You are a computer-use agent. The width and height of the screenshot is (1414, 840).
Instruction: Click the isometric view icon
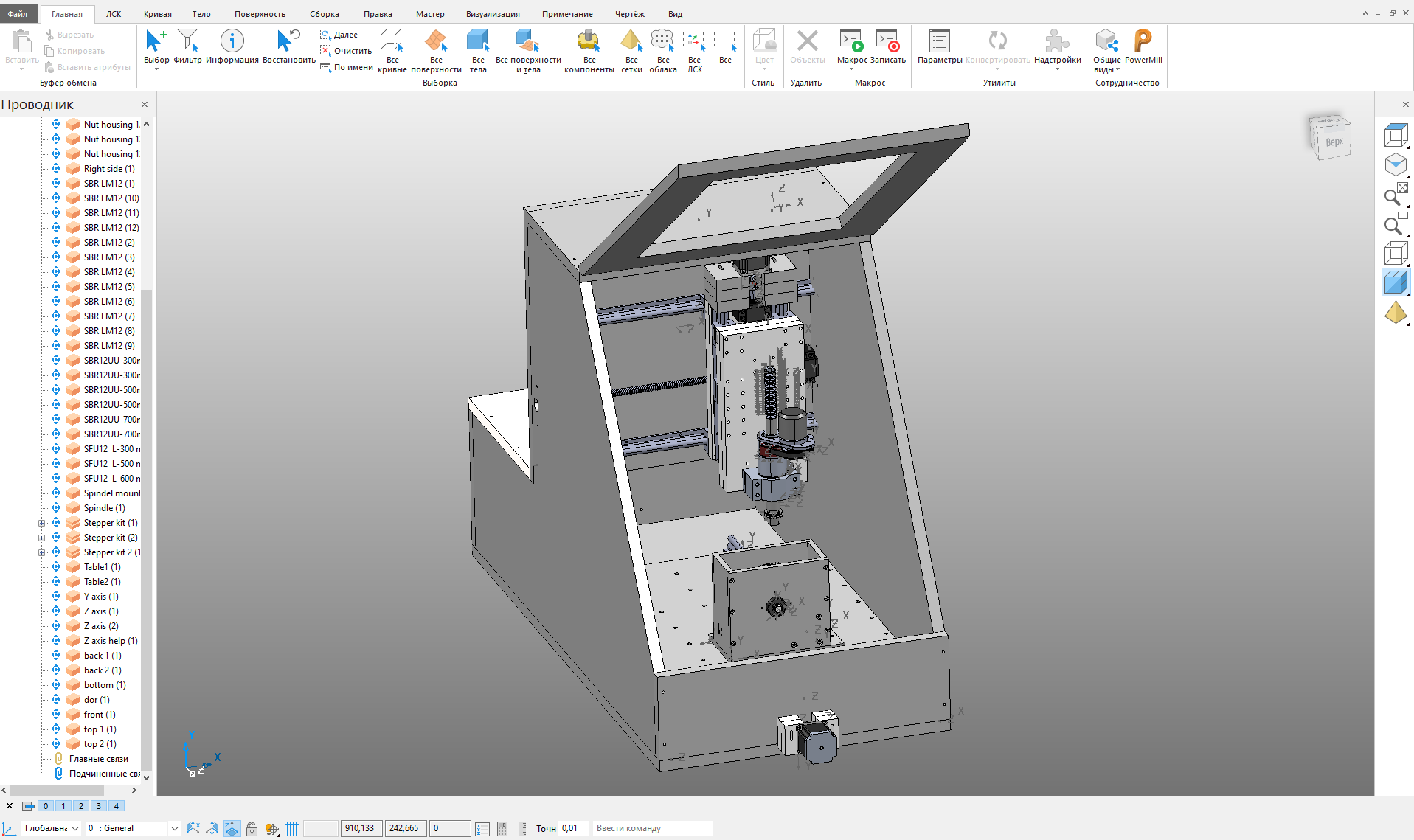[1396, 165]
